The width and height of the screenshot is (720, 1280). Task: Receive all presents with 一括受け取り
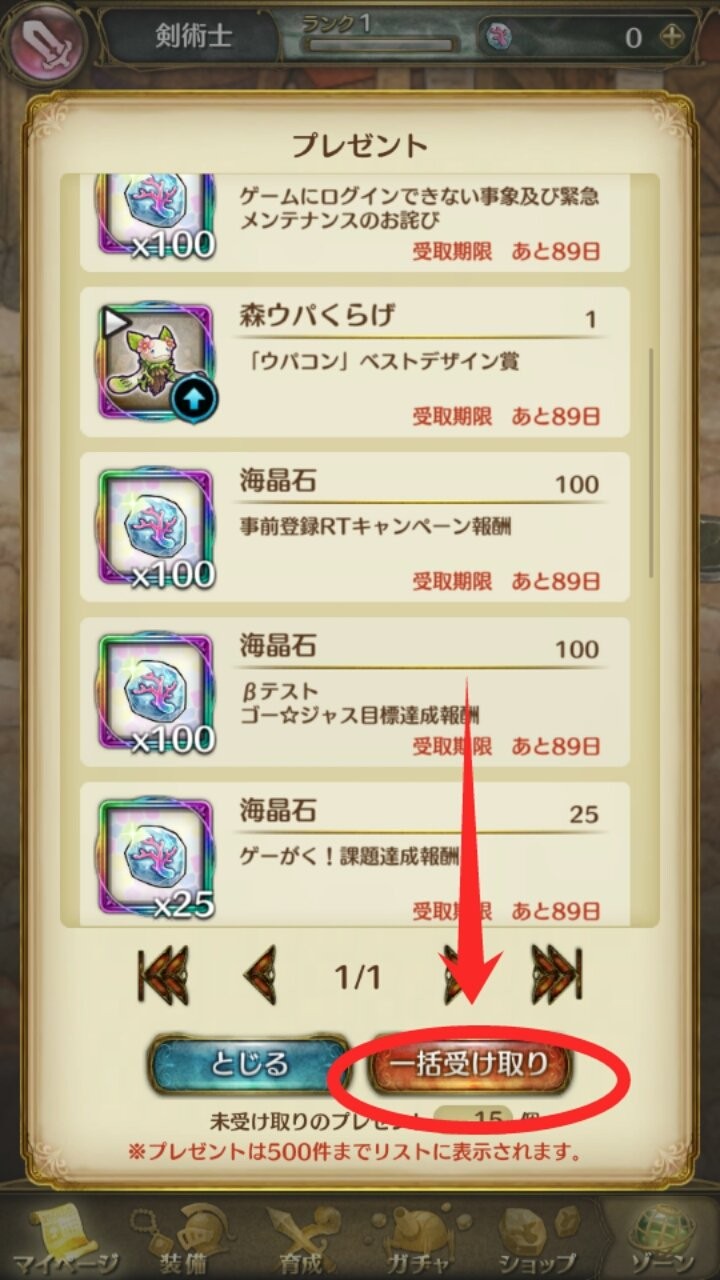(x=469, y=1063)
